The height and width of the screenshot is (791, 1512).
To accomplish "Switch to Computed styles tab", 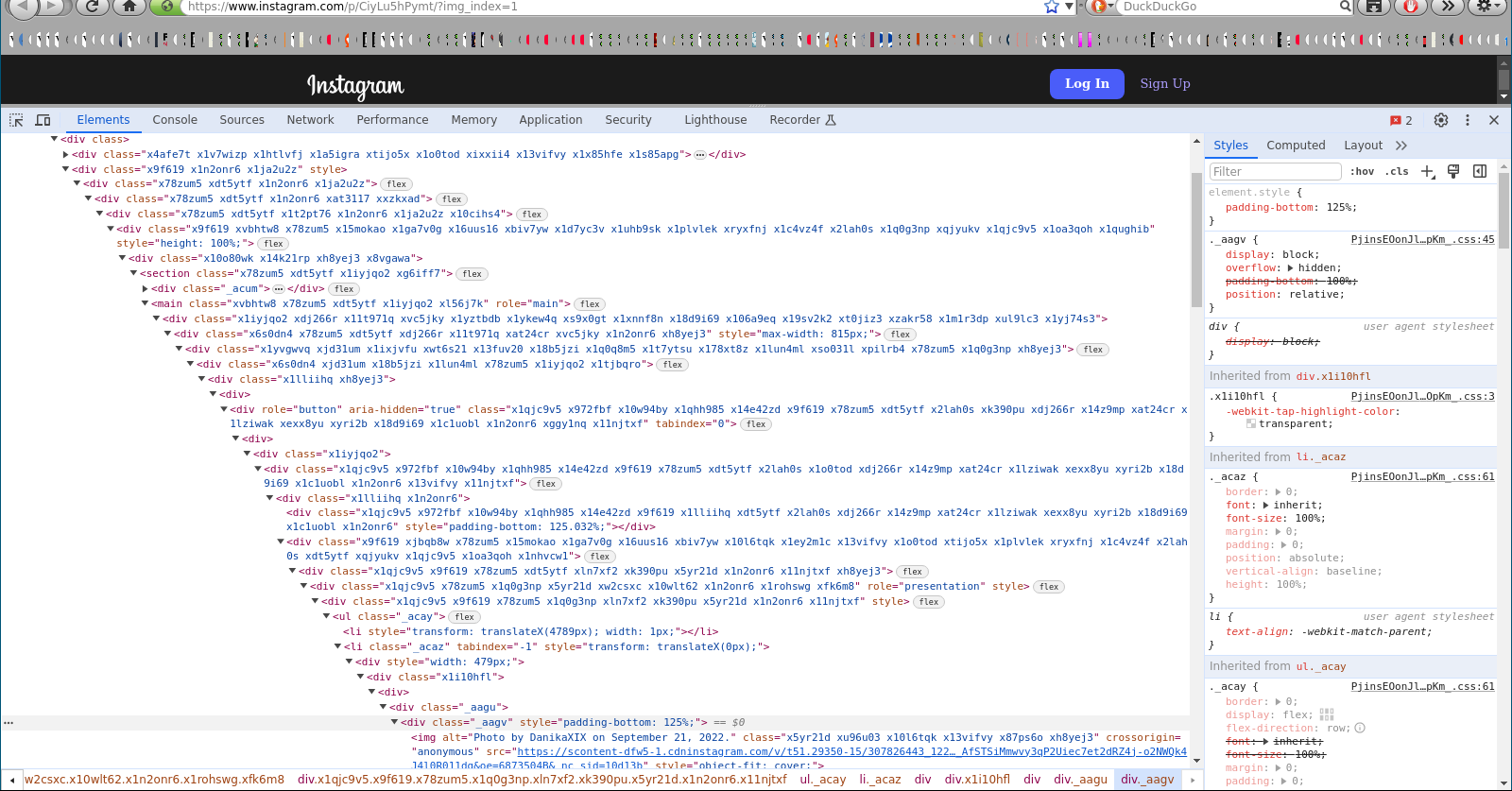I will [x=1296, y=146].
